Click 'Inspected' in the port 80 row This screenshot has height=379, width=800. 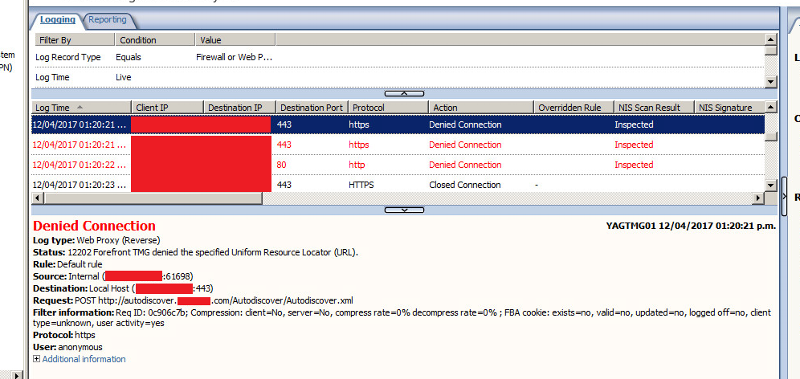(x=634, y=165)
